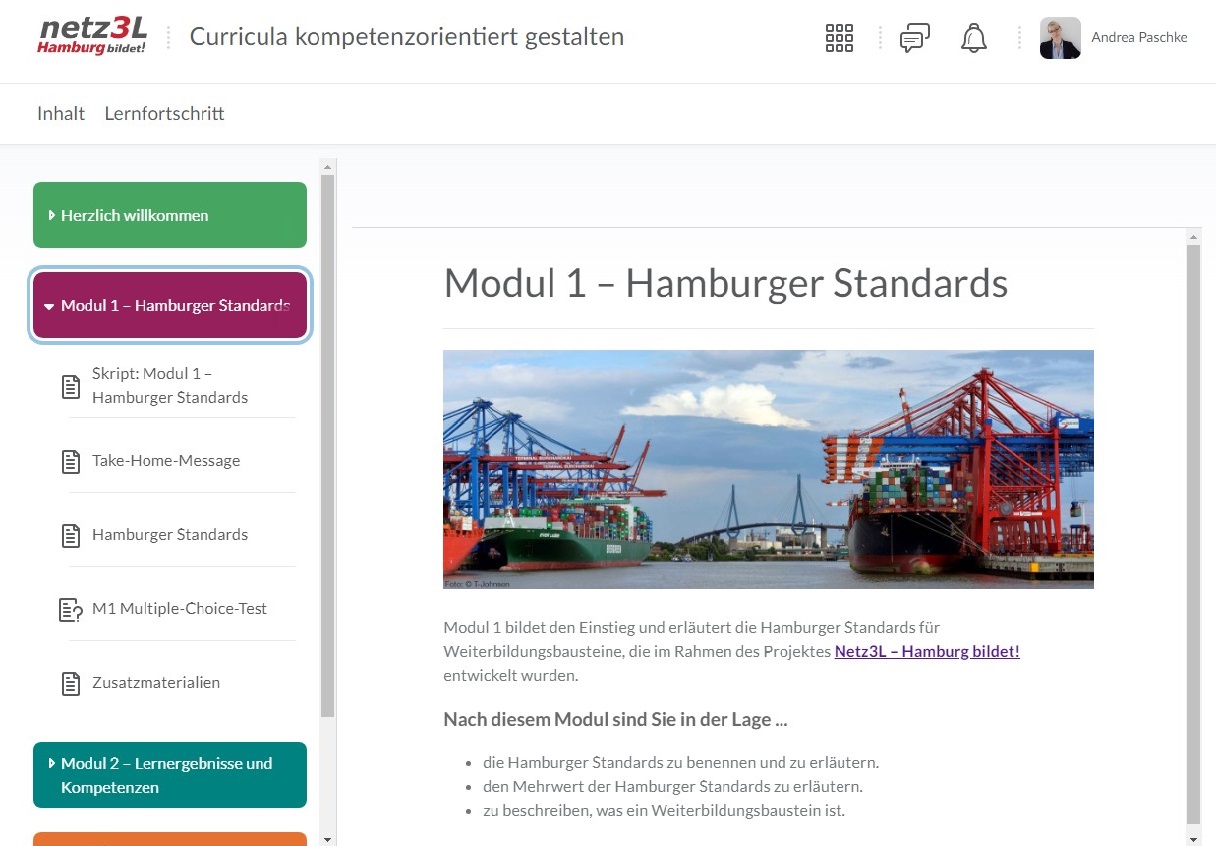1216x846 pixels.
Task: Click bullet 'die Hamburger Standards zu benennen und zu erläutern'
Action: 681,762
